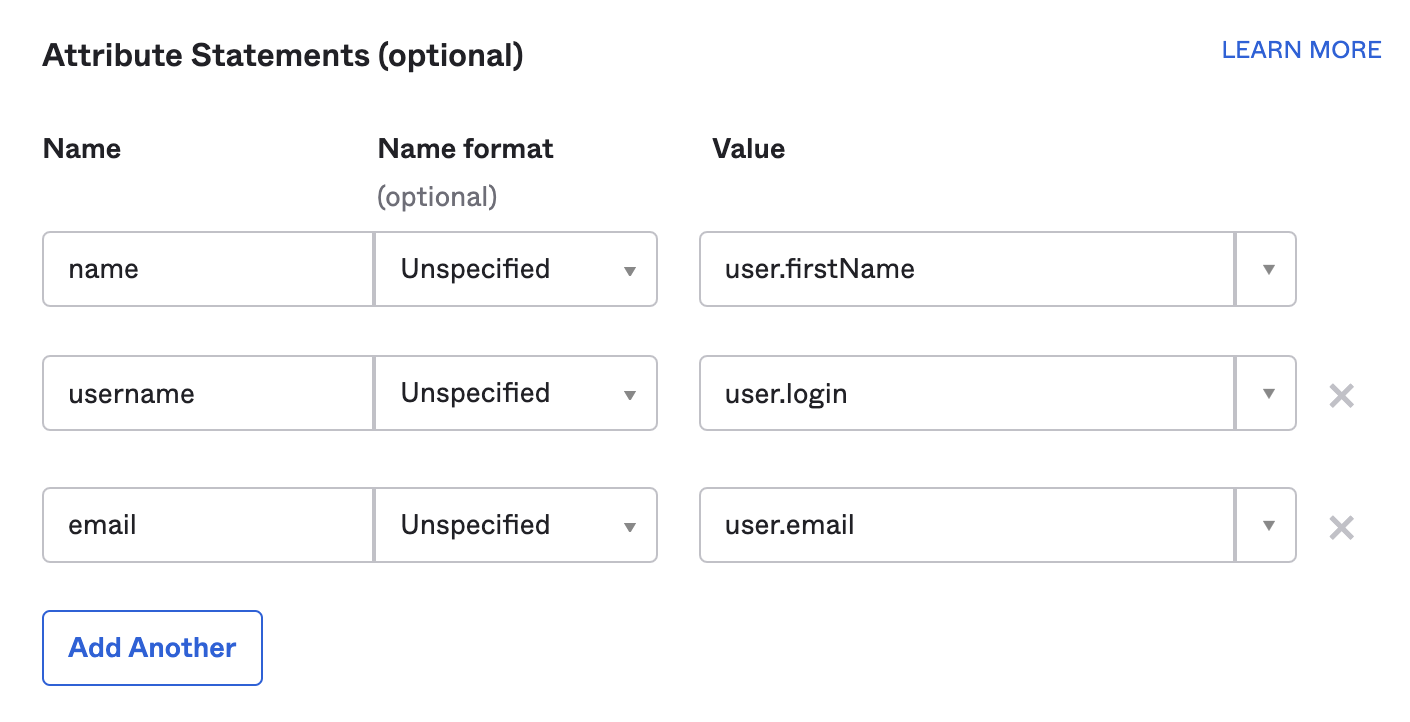Expand Name format dropdown for email row
Viewport: 1410px width, 722px height.
(516, 525)
